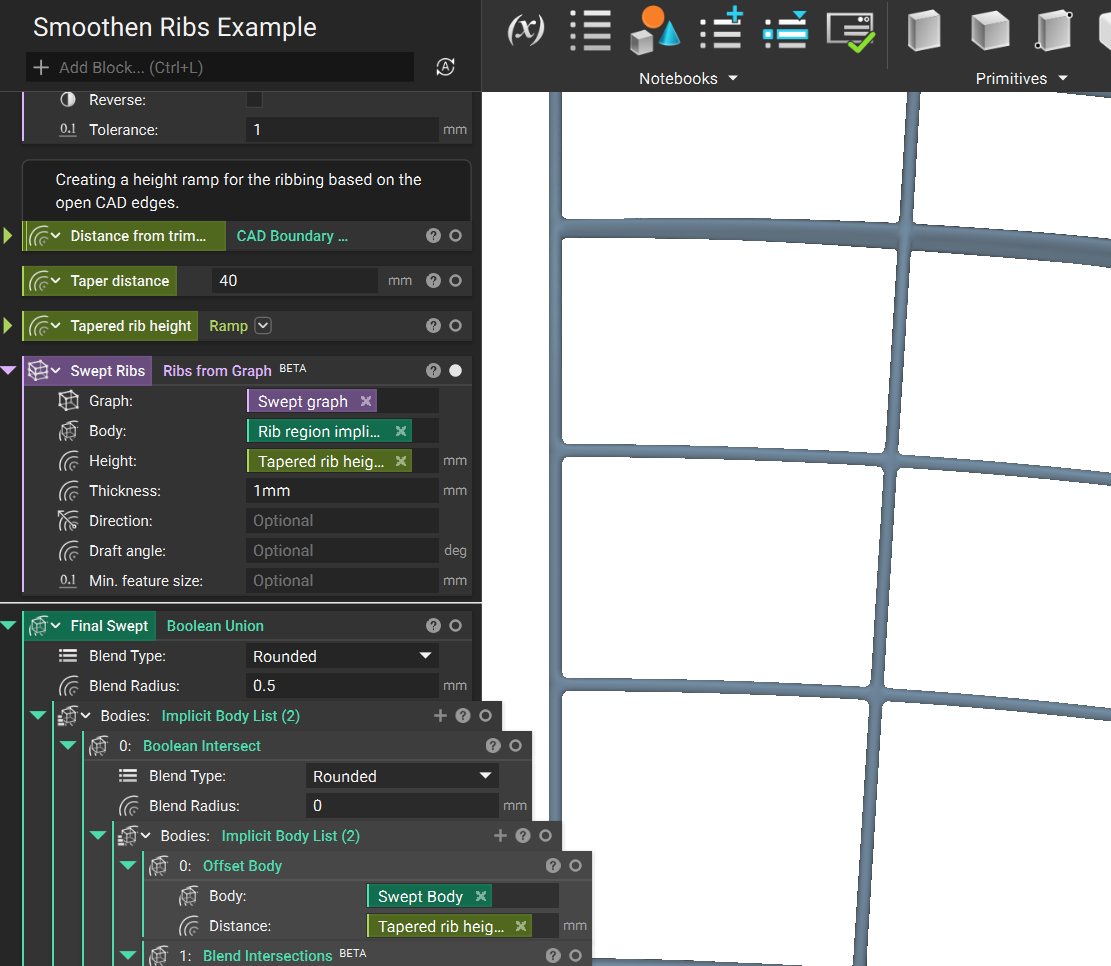This screenshot has height=966, width=1111.
Task: Click the Boolean Union block link
Action: tap(215, 626)
